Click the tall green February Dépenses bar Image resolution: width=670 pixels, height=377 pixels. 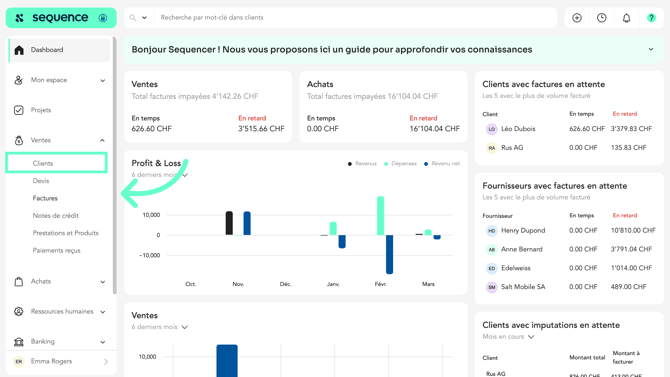tap(380, 216)
